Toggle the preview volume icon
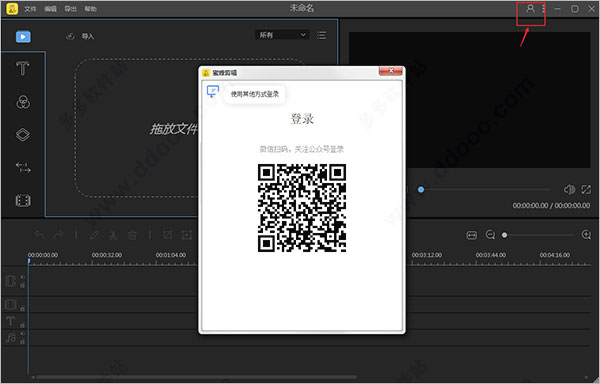The image size is (600, 384). pyautogui.click(x=569, y=189)
